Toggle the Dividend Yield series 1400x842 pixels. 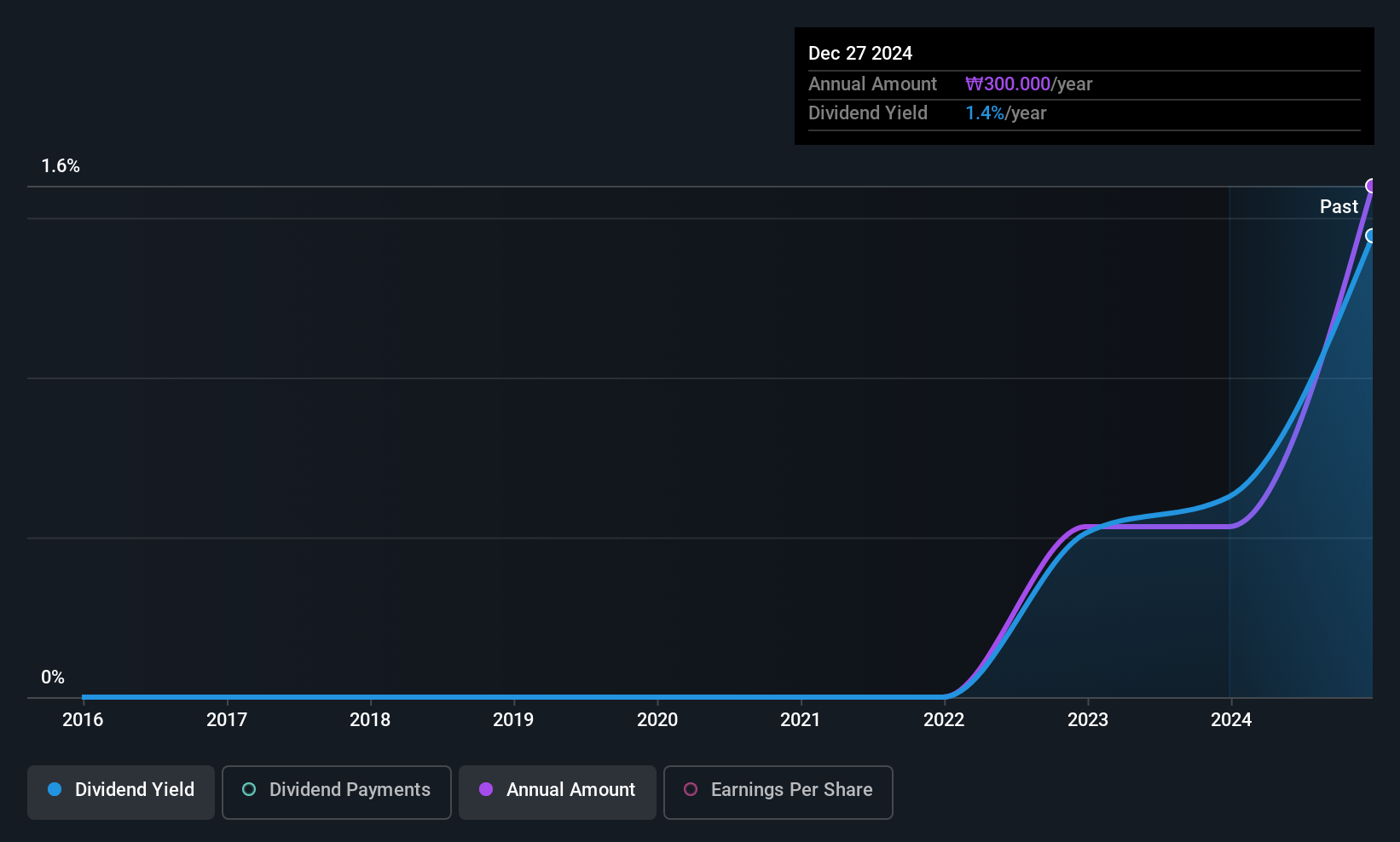[x=121, y=792]
